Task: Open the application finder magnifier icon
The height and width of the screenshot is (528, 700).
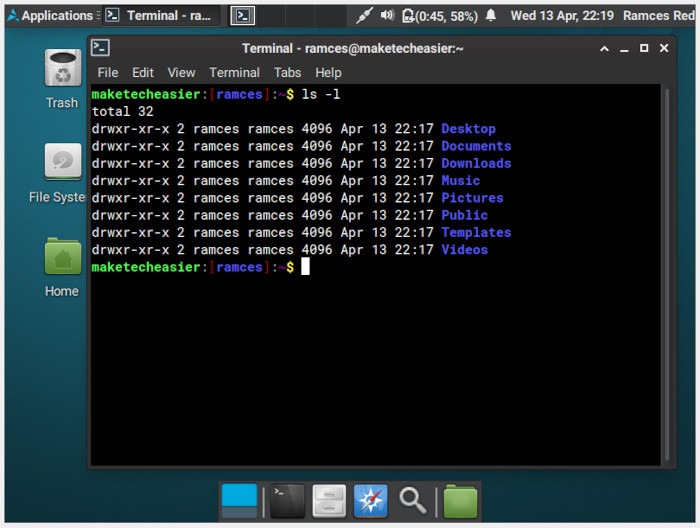Action: (412, 500)
